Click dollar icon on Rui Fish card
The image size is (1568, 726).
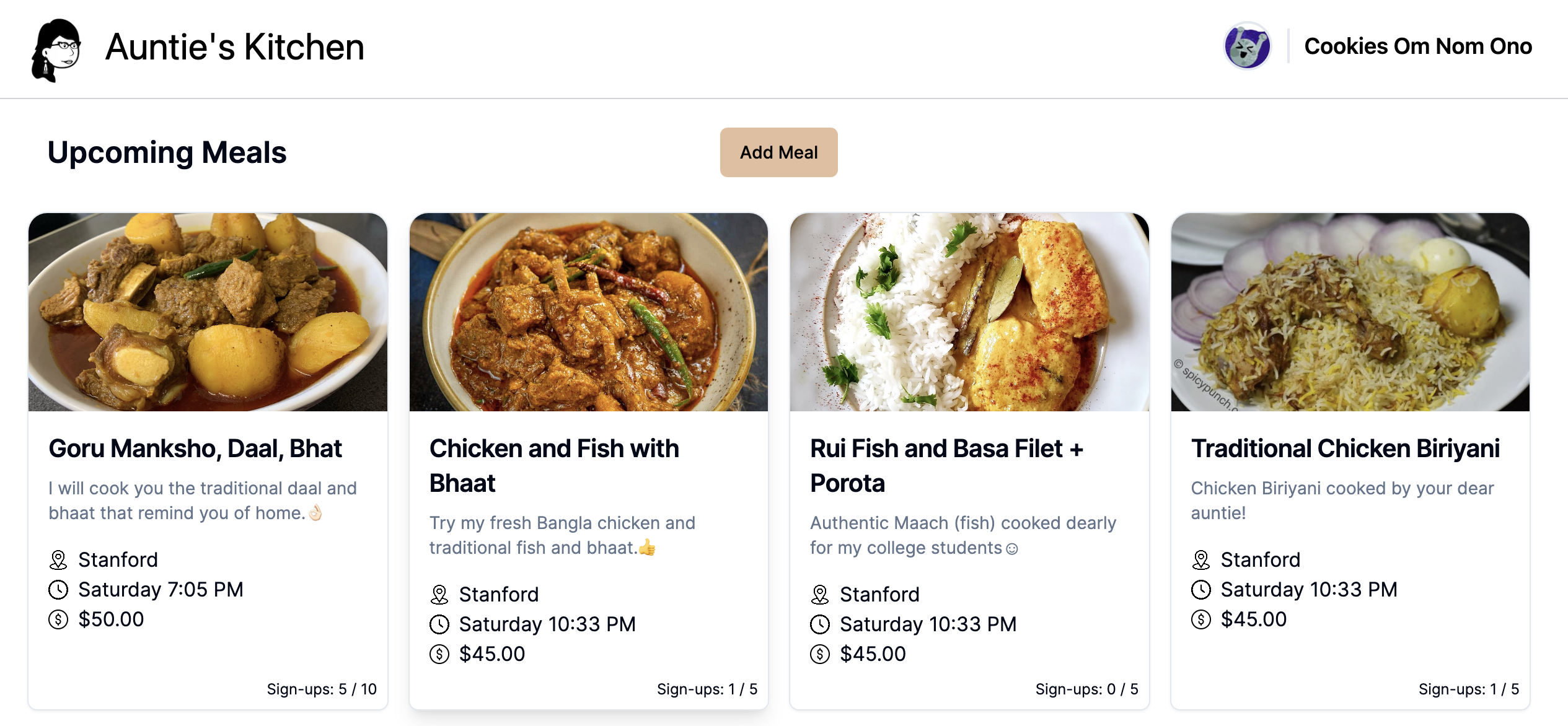pyautogui.click(x=820, y=654)
